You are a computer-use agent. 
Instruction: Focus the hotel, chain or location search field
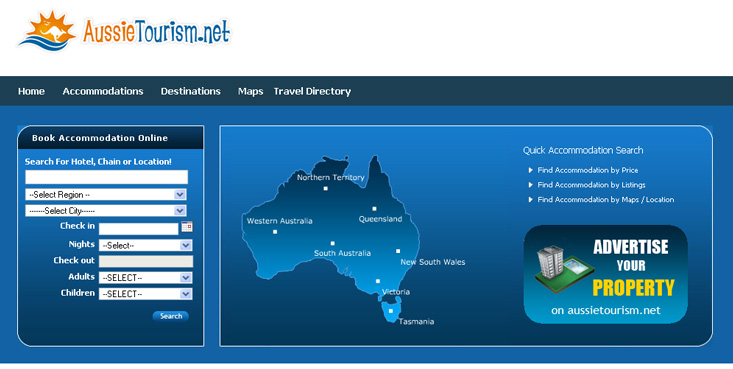(107, 177)
